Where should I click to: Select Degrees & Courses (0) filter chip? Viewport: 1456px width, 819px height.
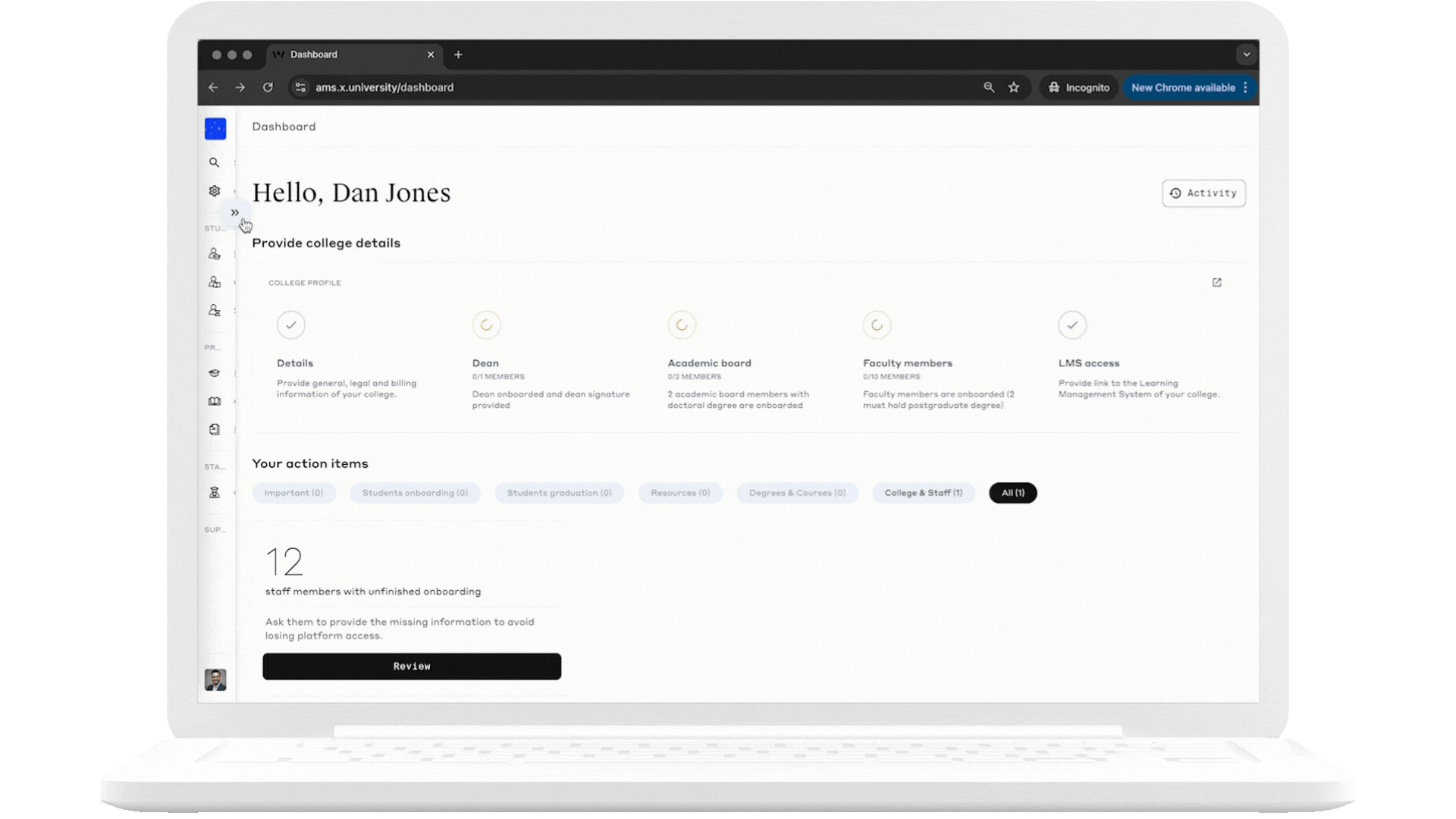tap(796, 493)
